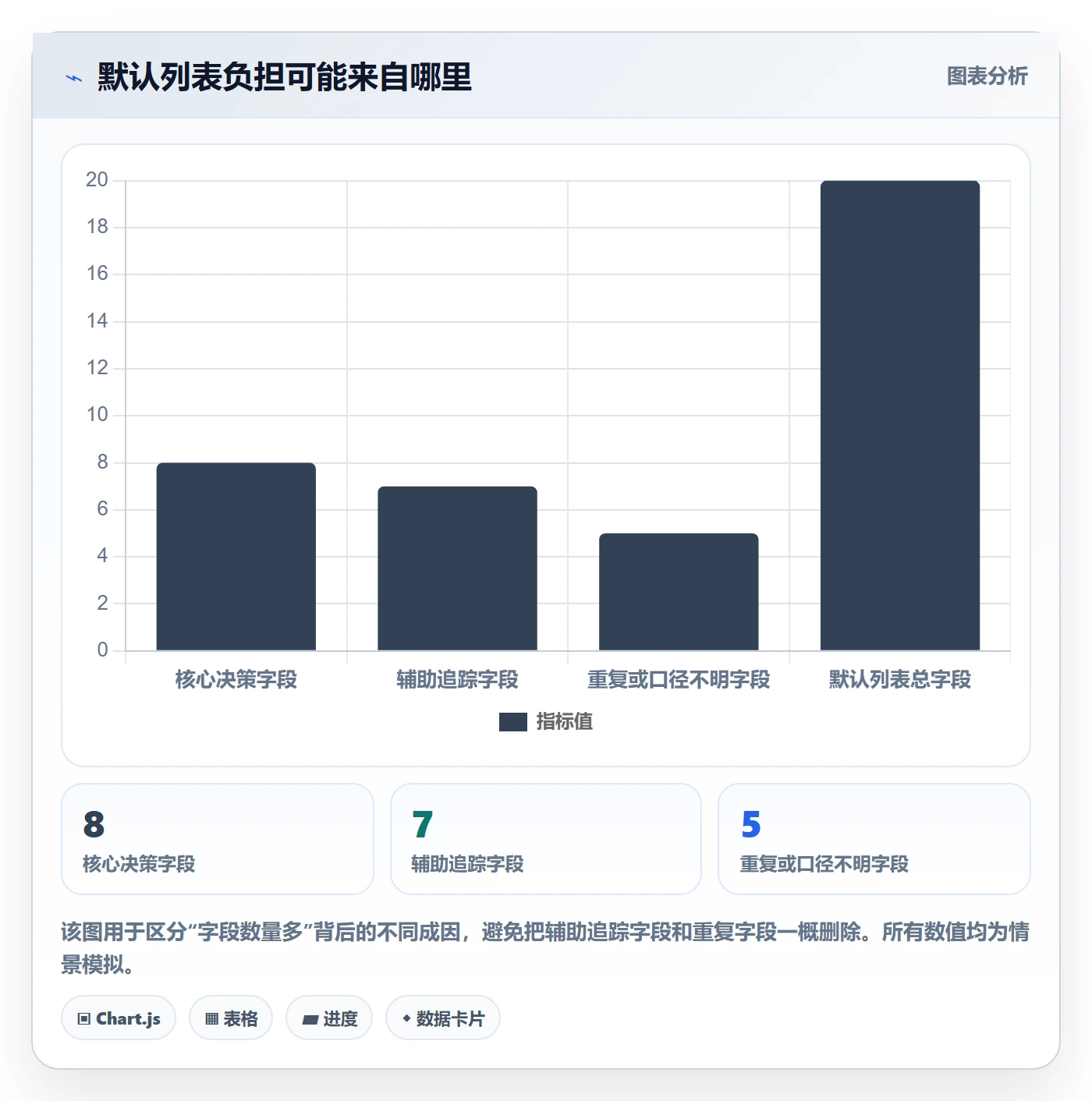1092x1101 pixels.
Task: Click the grid icon in 表格 chip
Action: click(211, 1019)
